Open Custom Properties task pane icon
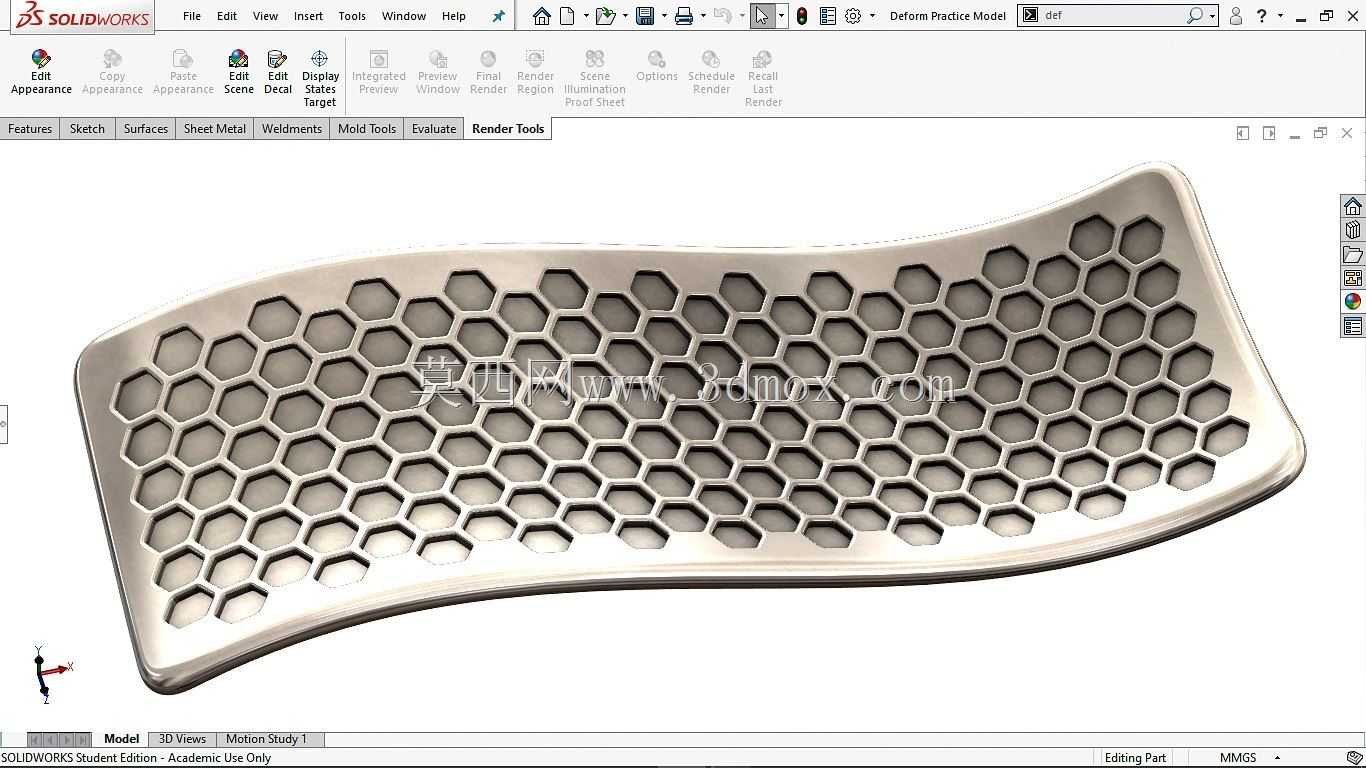Viewport: 1366px width, 768px height. click(x=1353, y=326)
